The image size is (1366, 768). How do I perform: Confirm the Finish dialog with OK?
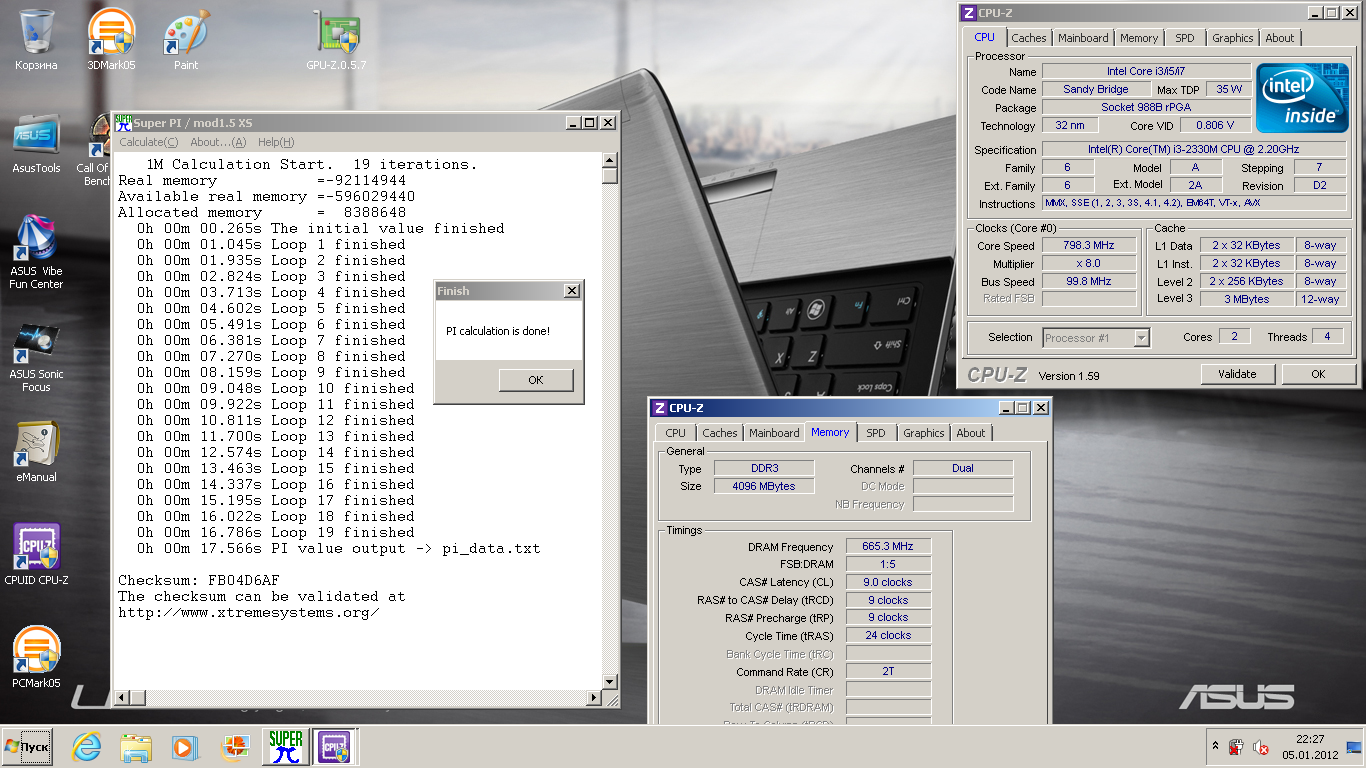pyautogui.click(x=536, y=380)
